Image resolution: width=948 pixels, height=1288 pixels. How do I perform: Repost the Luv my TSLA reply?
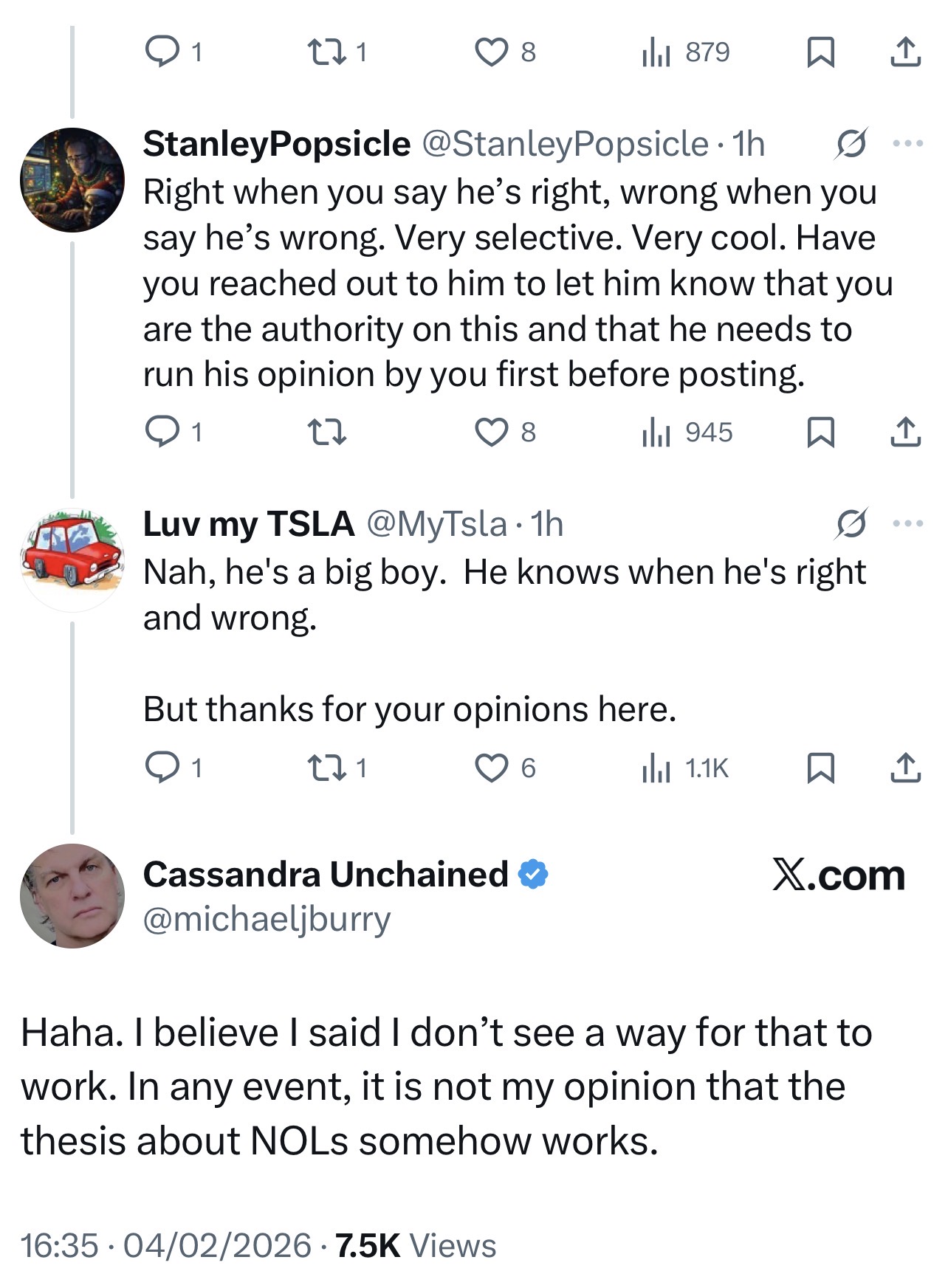(x=326, y=768)
